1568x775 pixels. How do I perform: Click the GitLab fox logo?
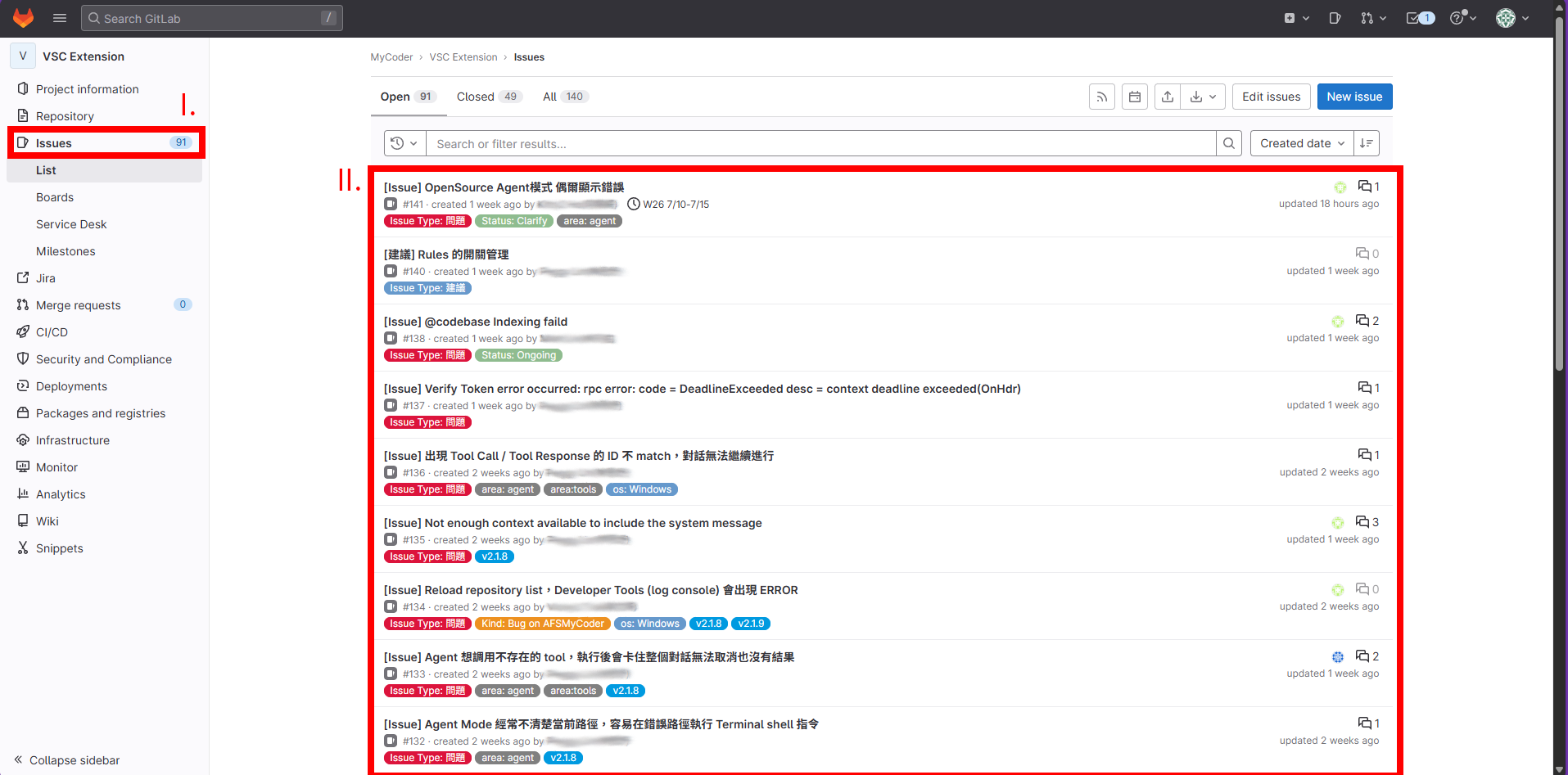(x=23, y=18)
